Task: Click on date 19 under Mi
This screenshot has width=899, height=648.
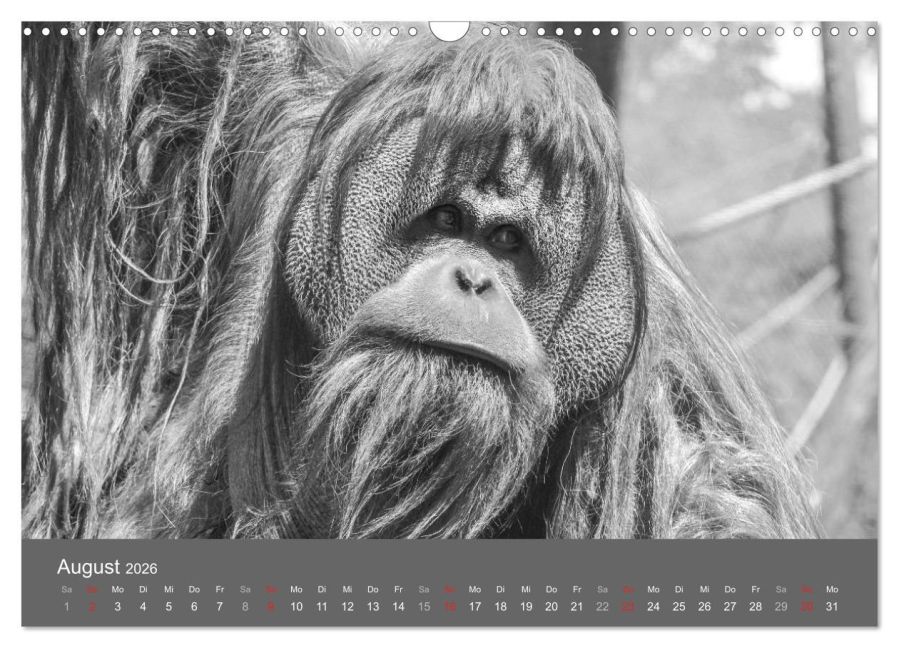Action: pyautogui.click(x=526, y=607)
